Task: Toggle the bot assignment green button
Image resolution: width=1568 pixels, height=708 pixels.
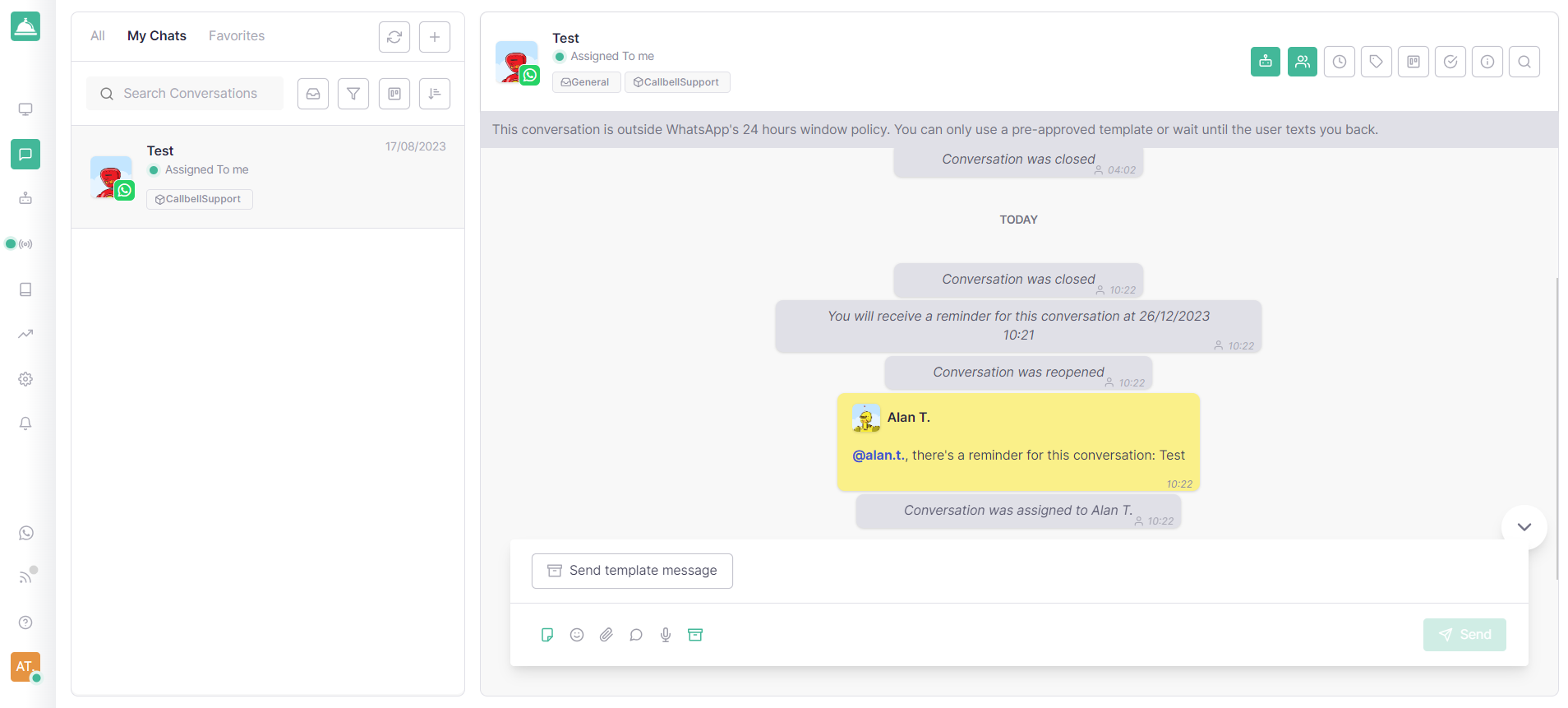Action: point(1266,62)
